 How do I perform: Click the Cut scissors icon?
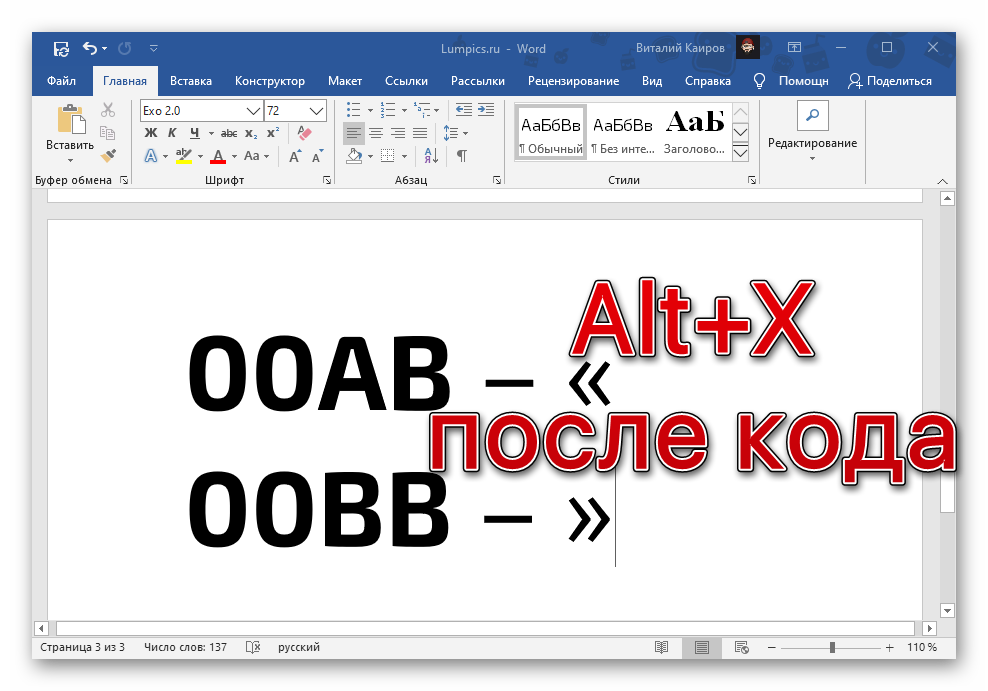[108, 110]
